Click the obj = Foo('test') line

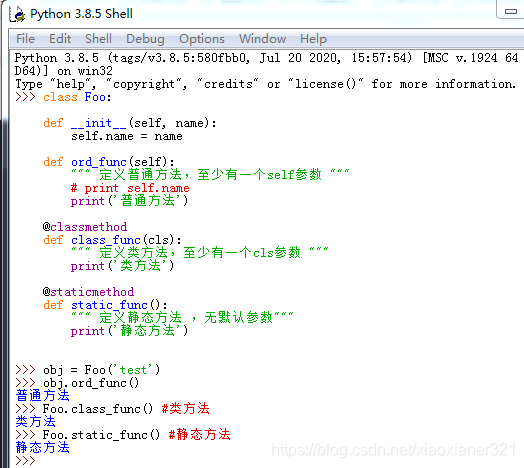point(88,370)
